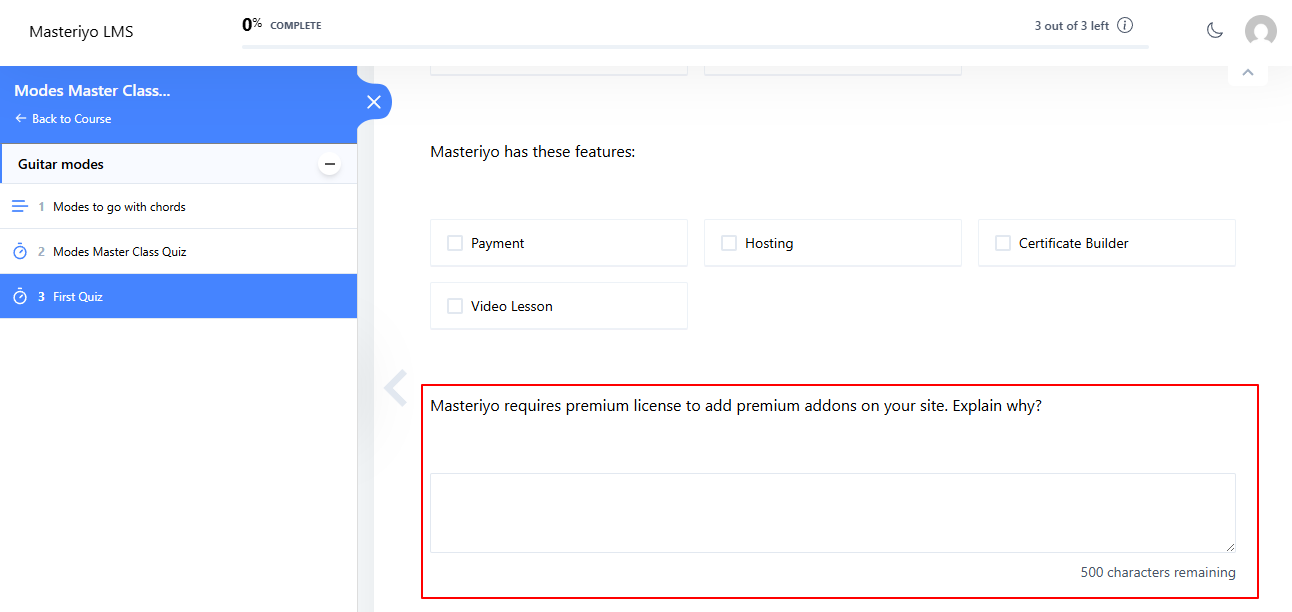Viewport: 1292px width, 612px height.
Task: Click the back arrow icon by Back to Course
Action: click(20, 118)
